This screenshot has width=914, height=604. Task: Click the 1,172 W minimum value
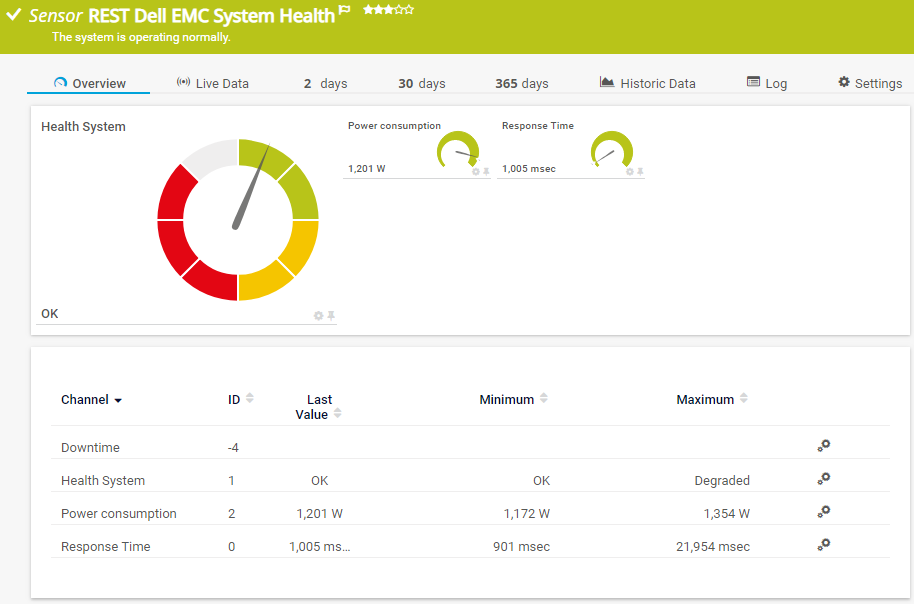coord(526,514)
